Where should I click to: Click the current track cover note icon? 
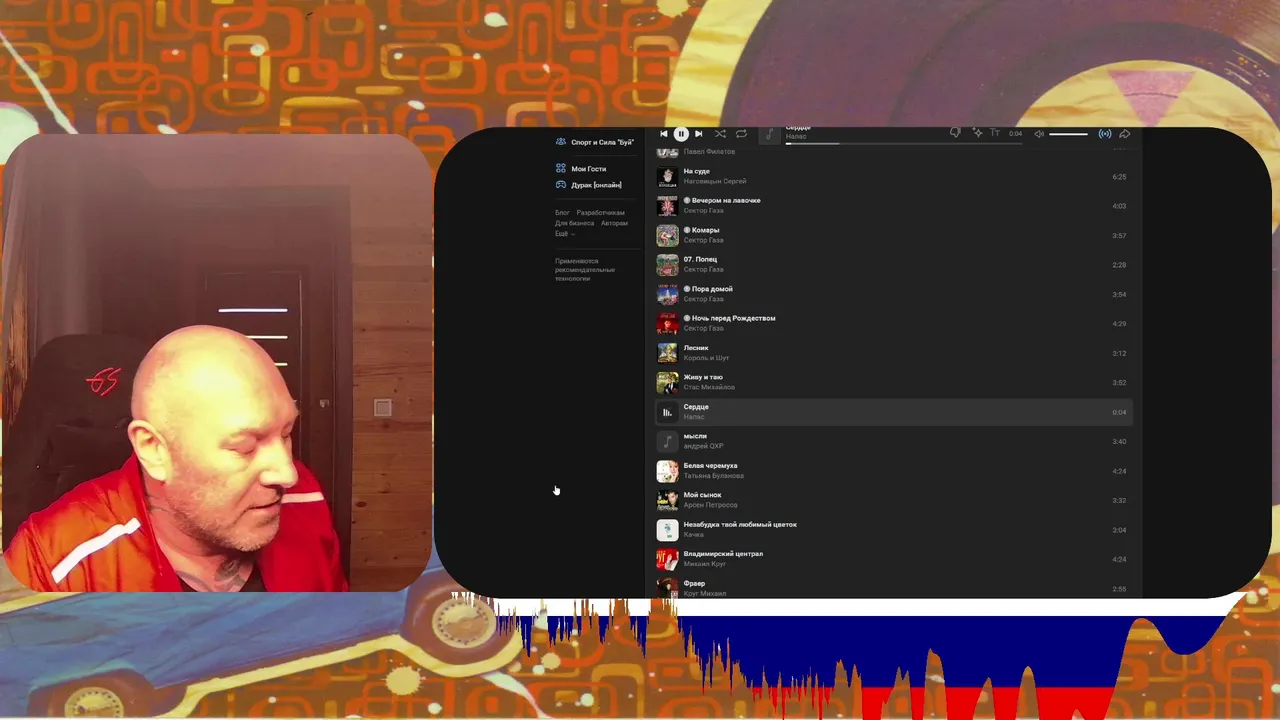[769, 134]
